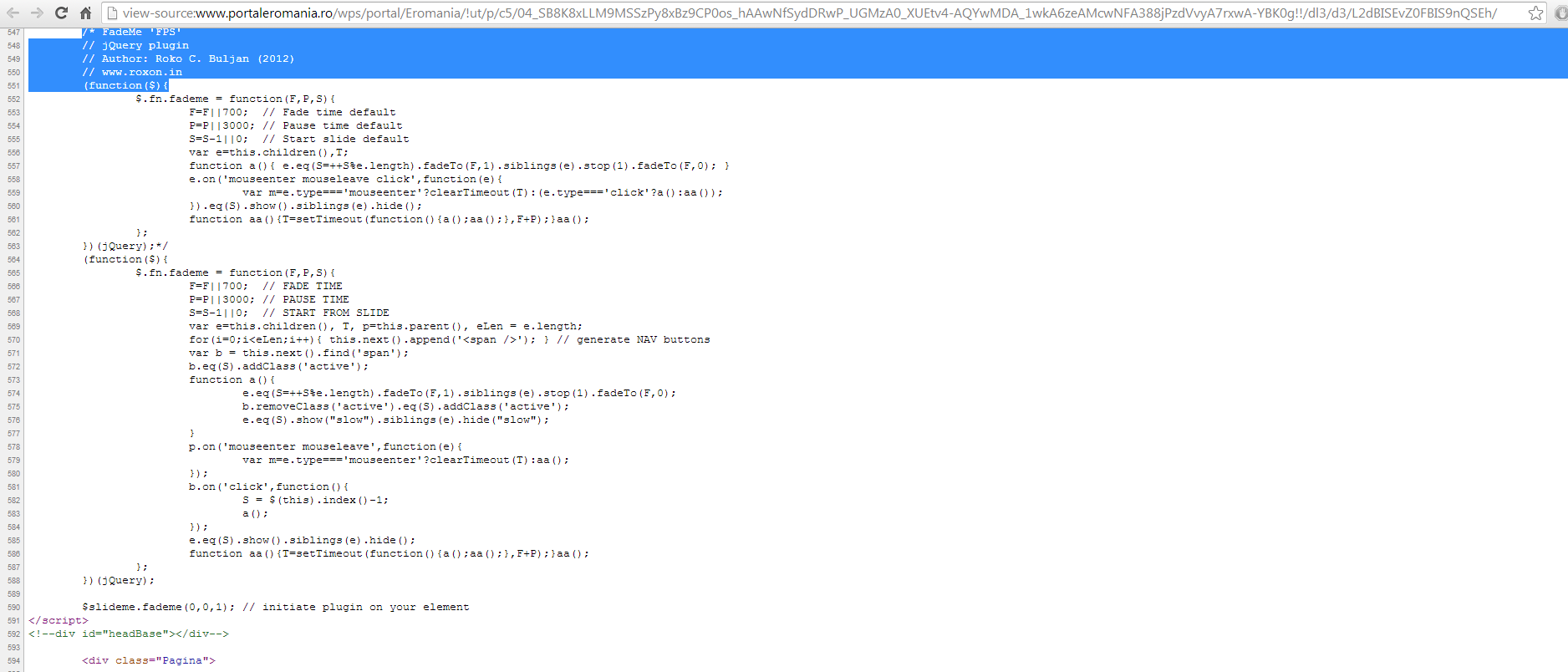Go back with the browser back arrow
The image size is (1568, 672).
(x=13, y=13)
